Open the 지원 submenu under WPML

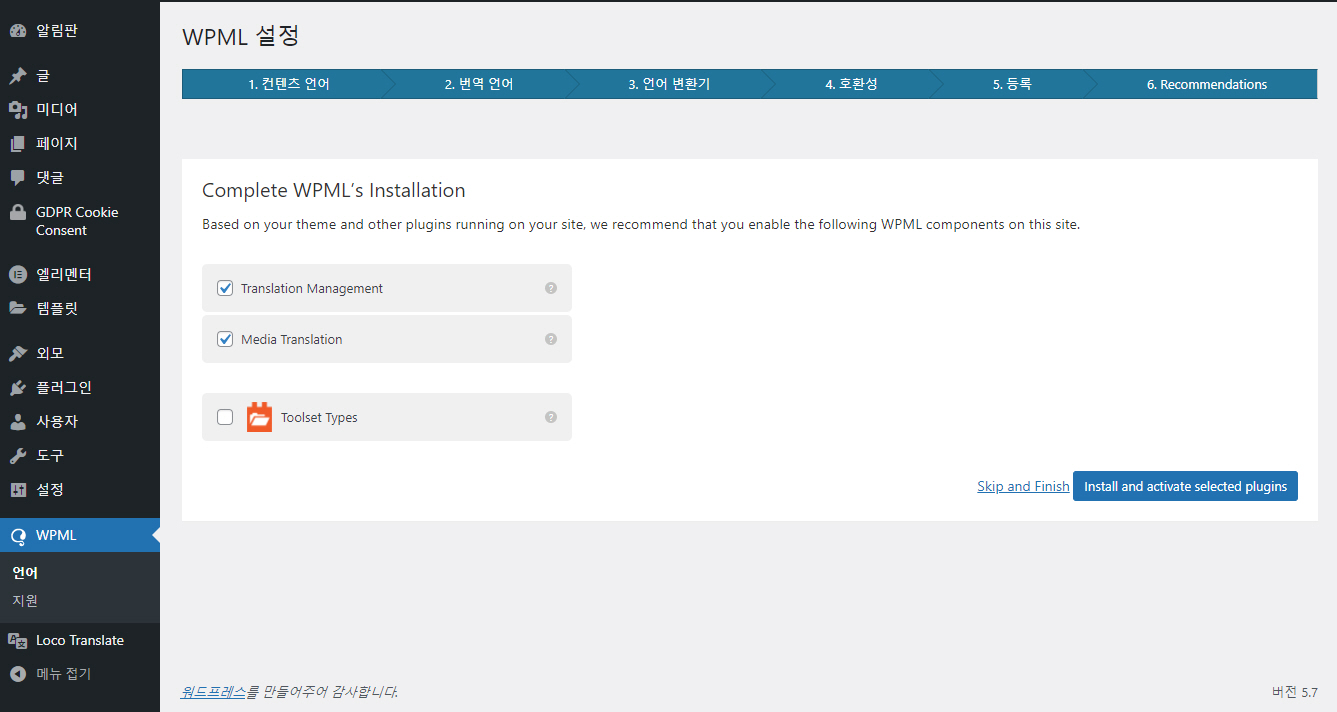pyautogui.click(x=25, y=601)
